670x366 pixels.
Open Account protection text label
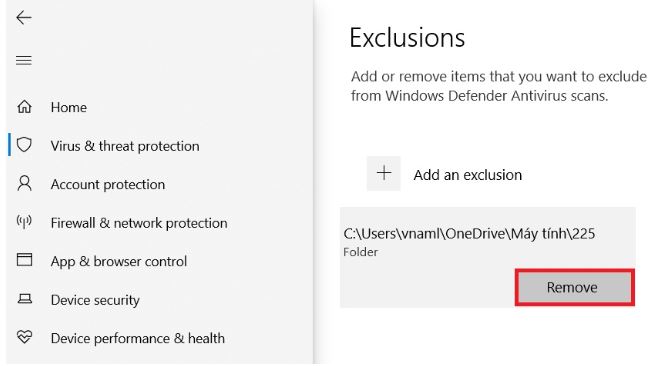click(108, 184)
